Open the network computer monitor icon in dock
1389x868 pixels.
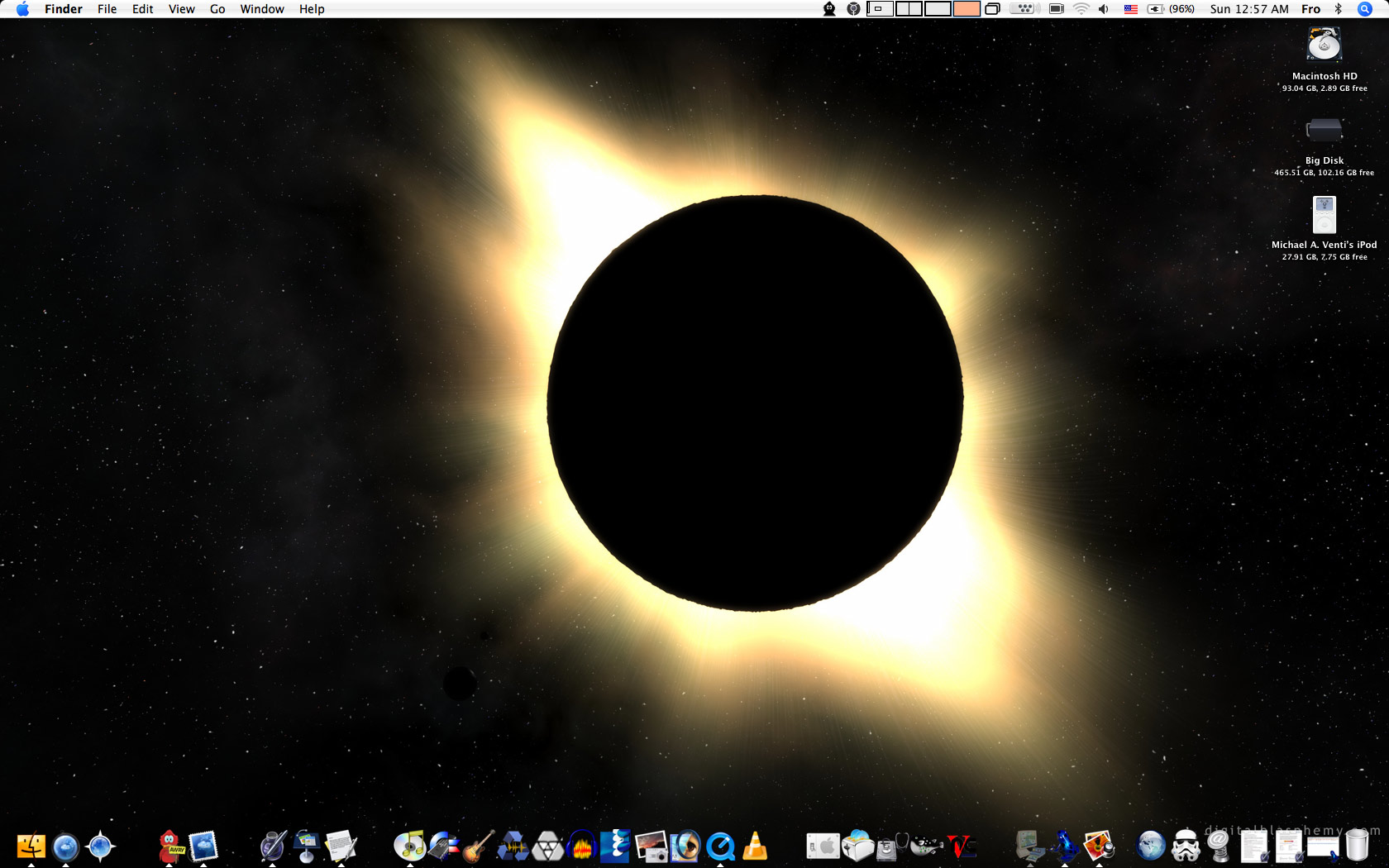(x=1030, y=847)
